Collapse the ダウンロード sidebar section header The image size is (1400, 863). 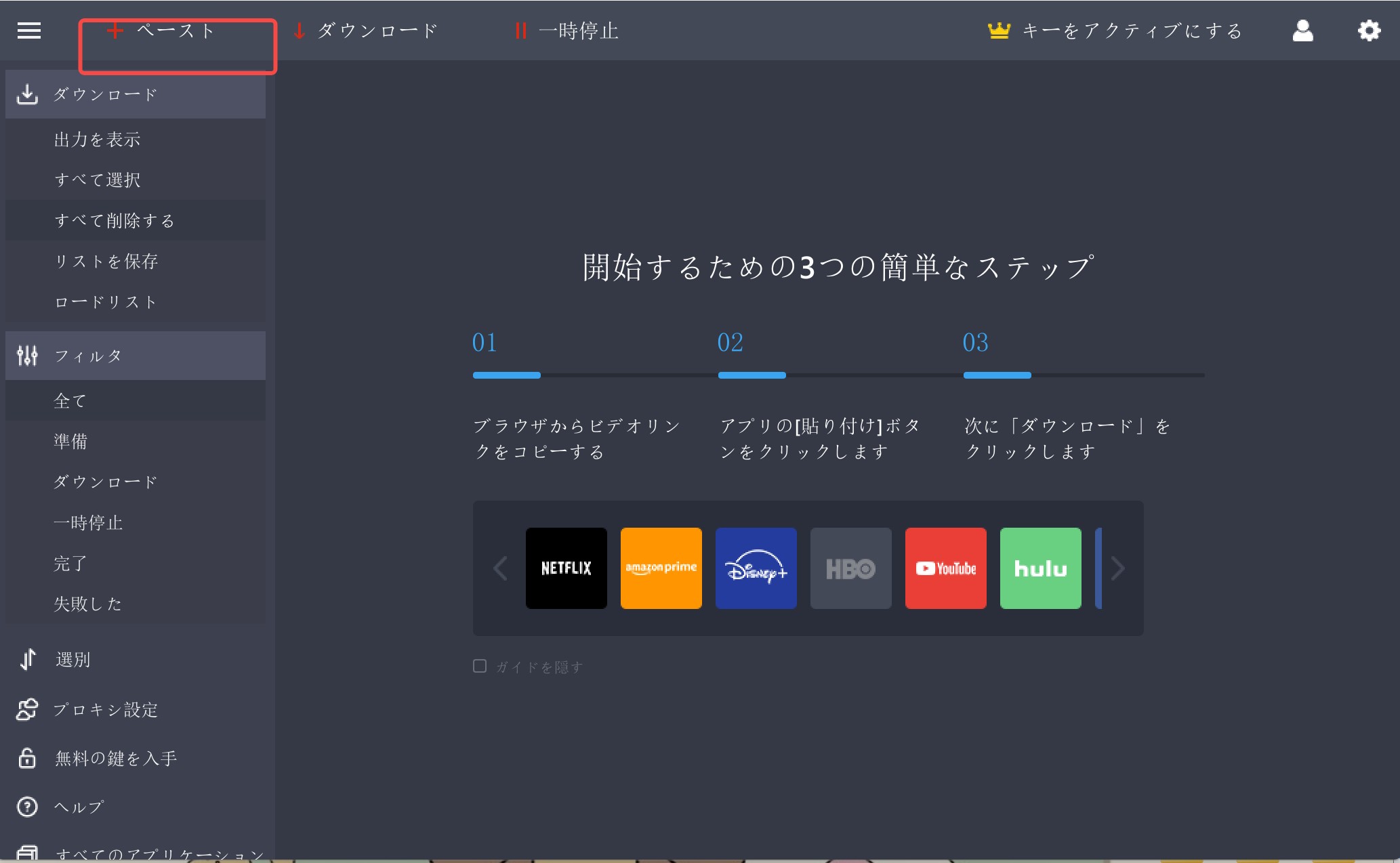(x=136, y=94)
